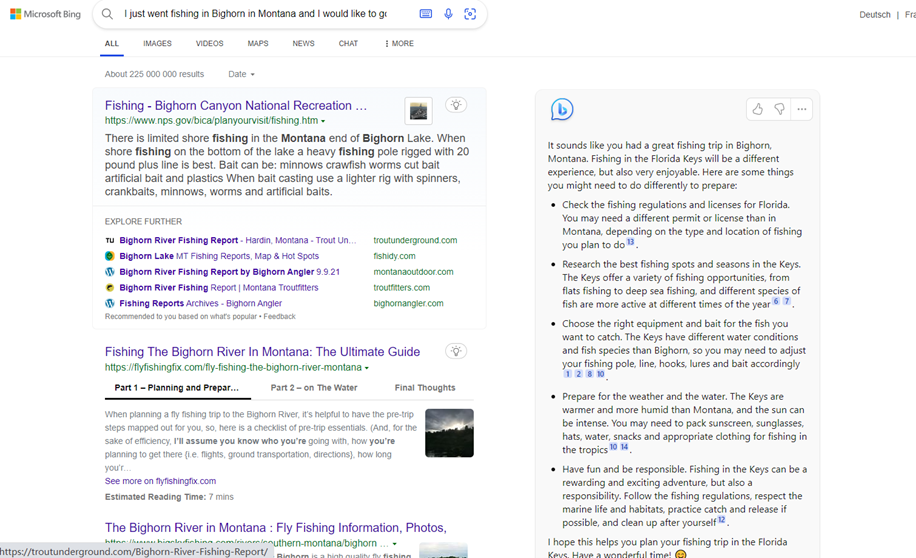916x558 pixels.
Task: Open Bighorn Lake MT Fishing Reports link
Action: click(219, 256)
